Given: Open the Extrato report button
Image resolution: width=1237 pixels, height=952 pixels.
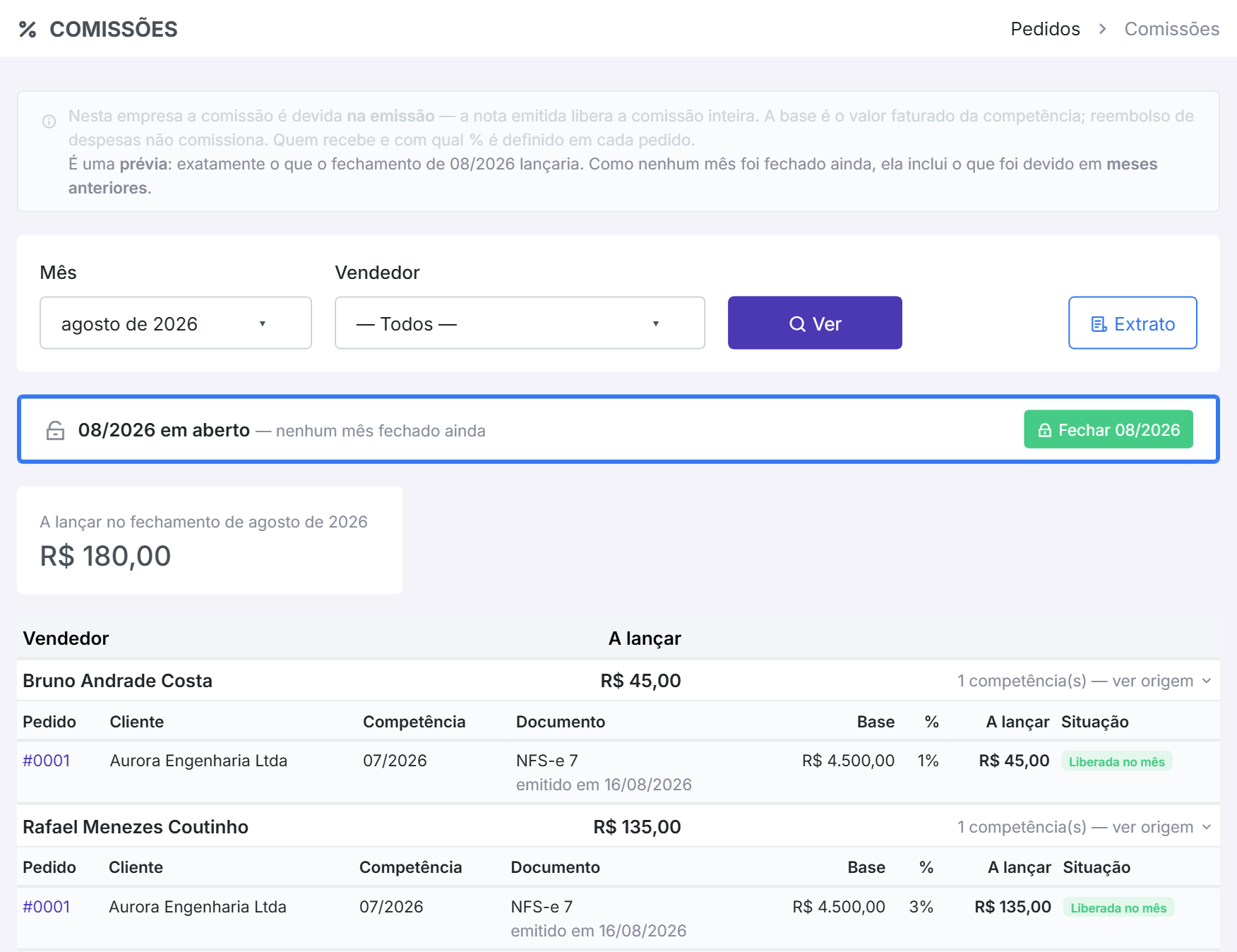Looking at the screenshot, I should (x=1133, y=323).
